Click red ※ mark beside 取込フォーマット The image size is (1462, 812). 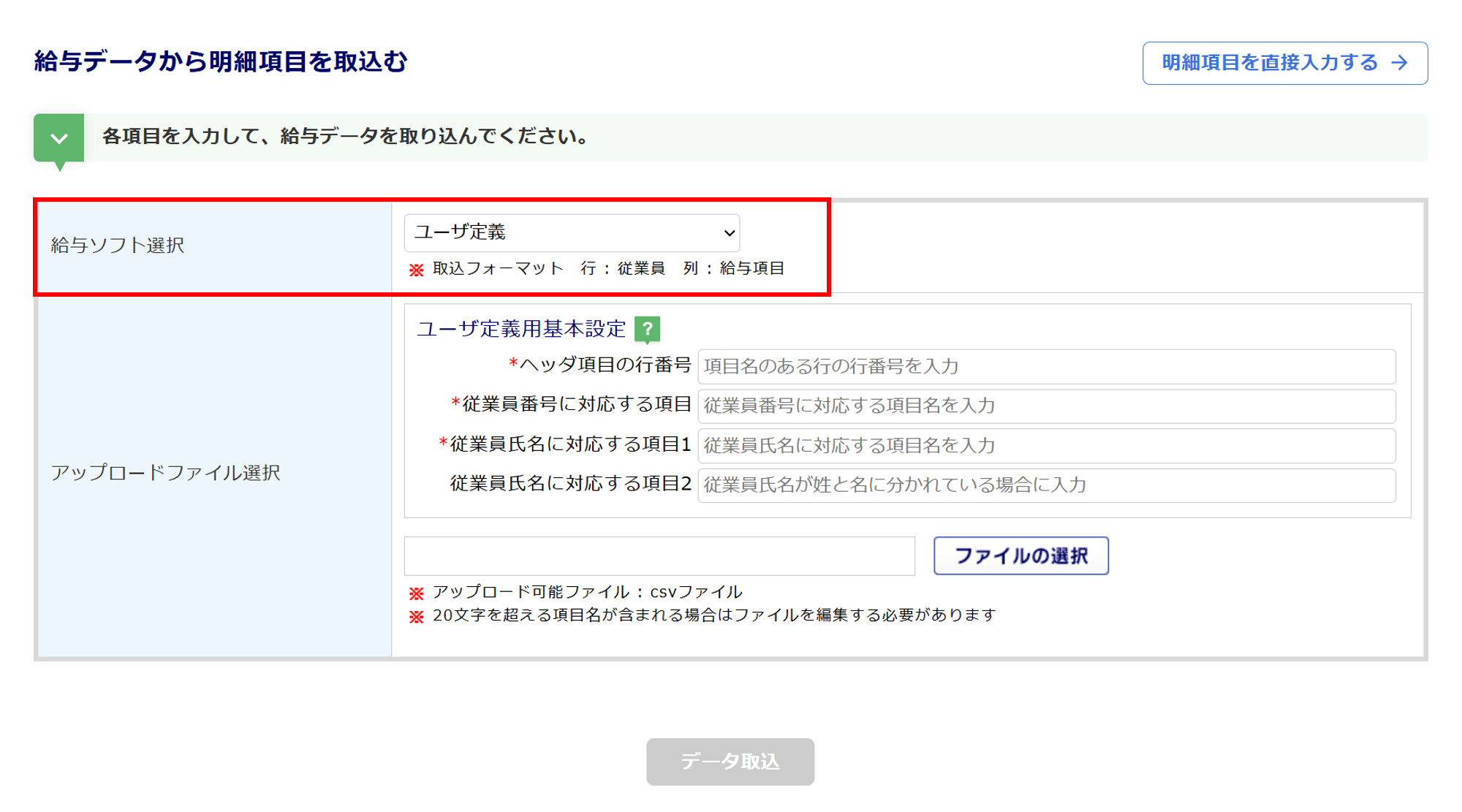[416, 270]
